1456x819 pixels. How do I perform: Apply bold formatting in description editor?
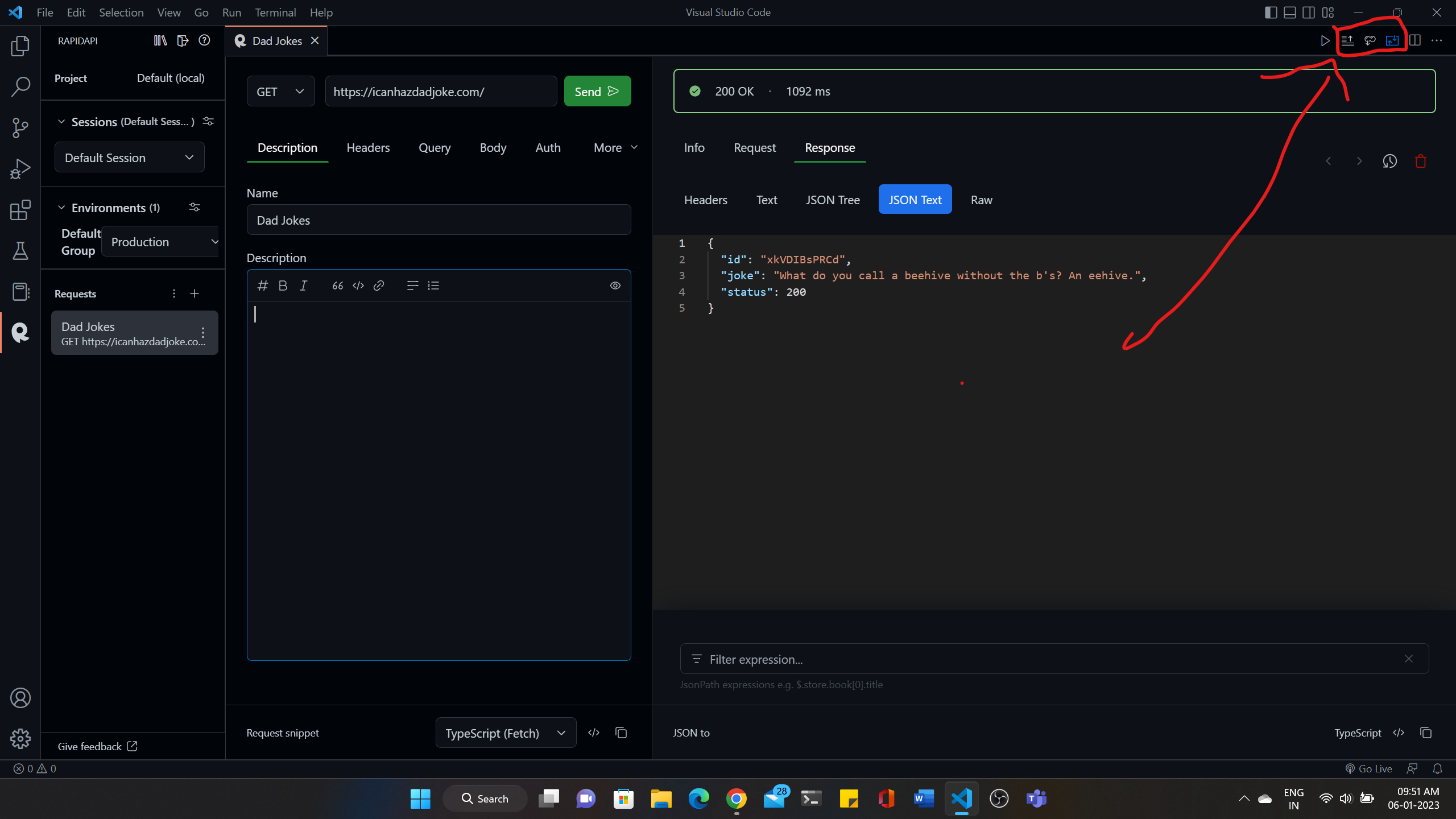coord(283,286)
